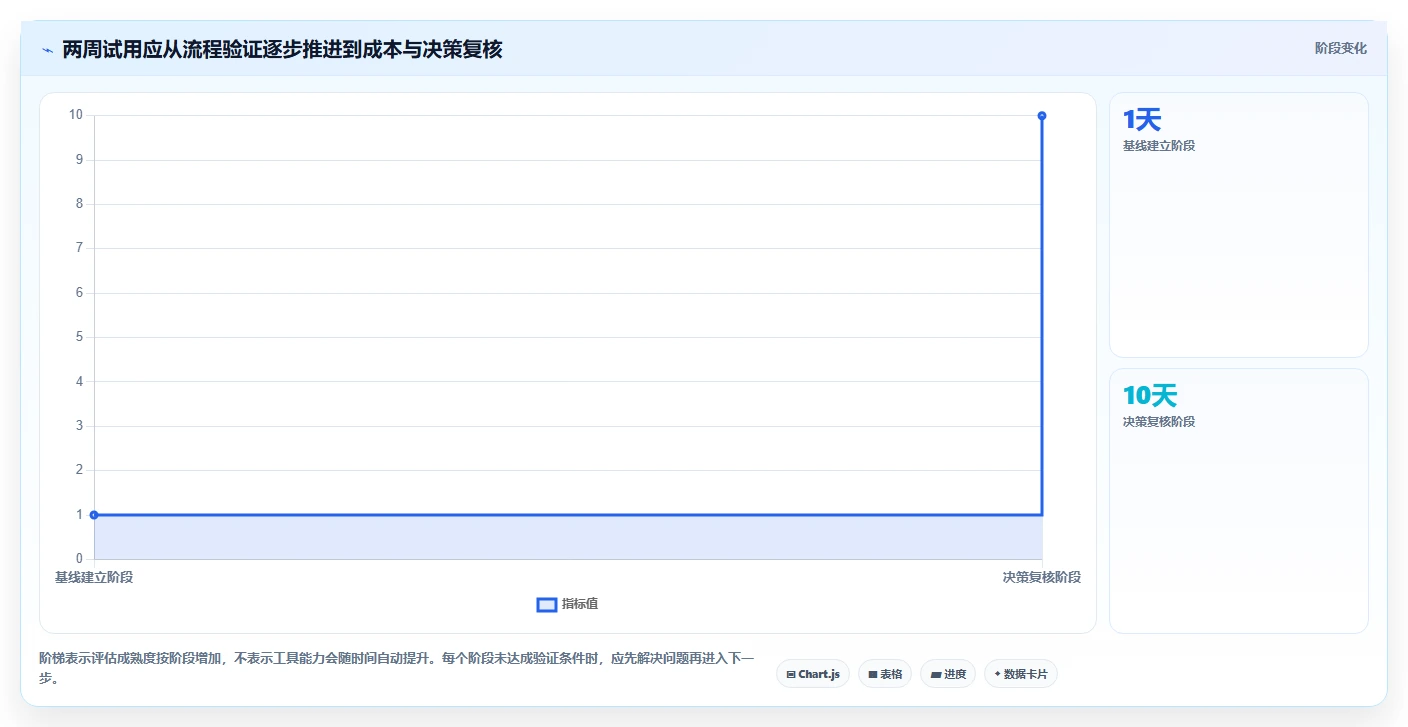Open the 10天 决策复核阶段 card
Screen dimensions: 1408x727
click(1239, 501)
